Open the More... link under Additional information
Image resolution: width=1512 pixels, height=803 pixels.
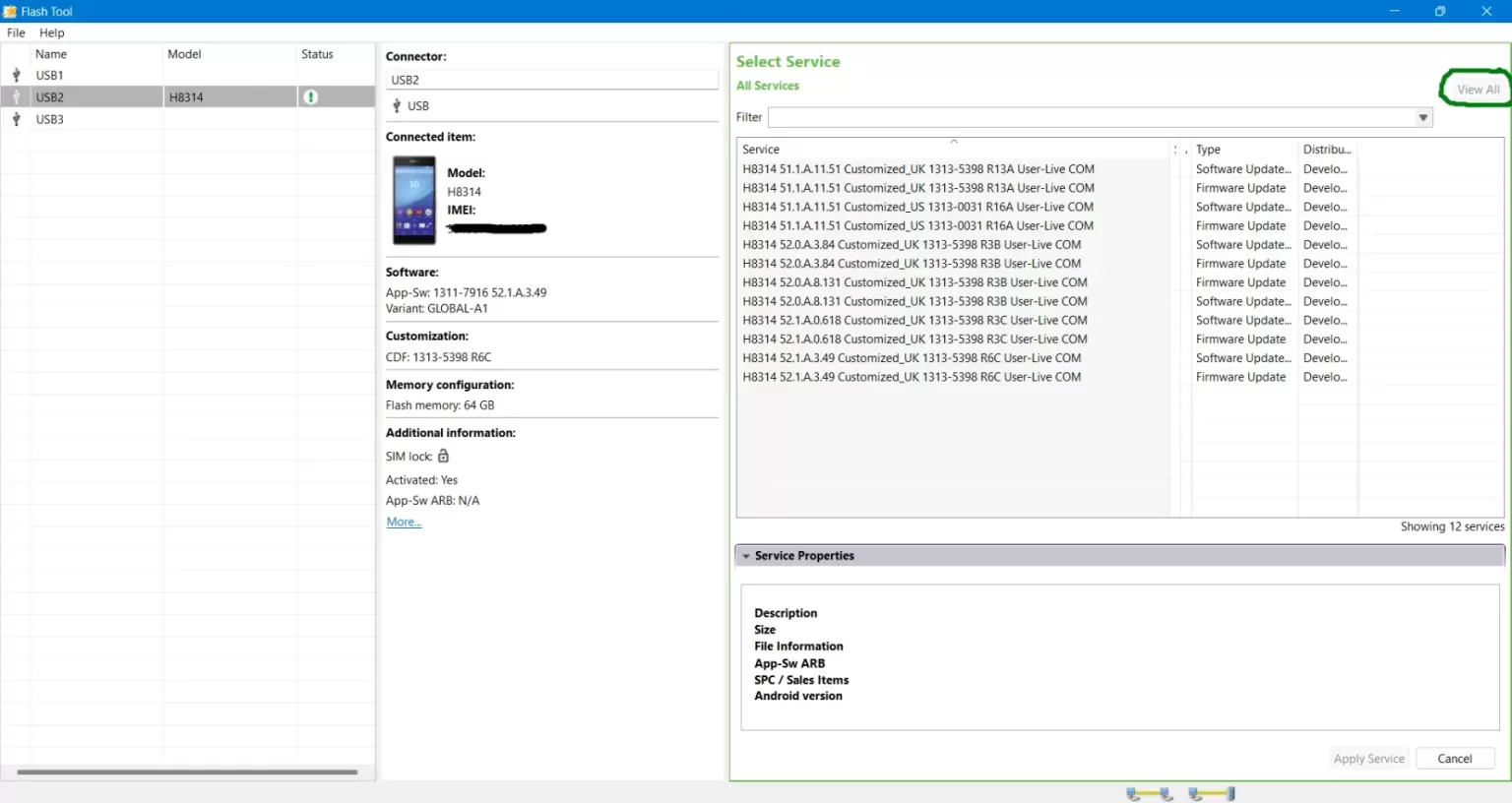click(x=404, y=522)
